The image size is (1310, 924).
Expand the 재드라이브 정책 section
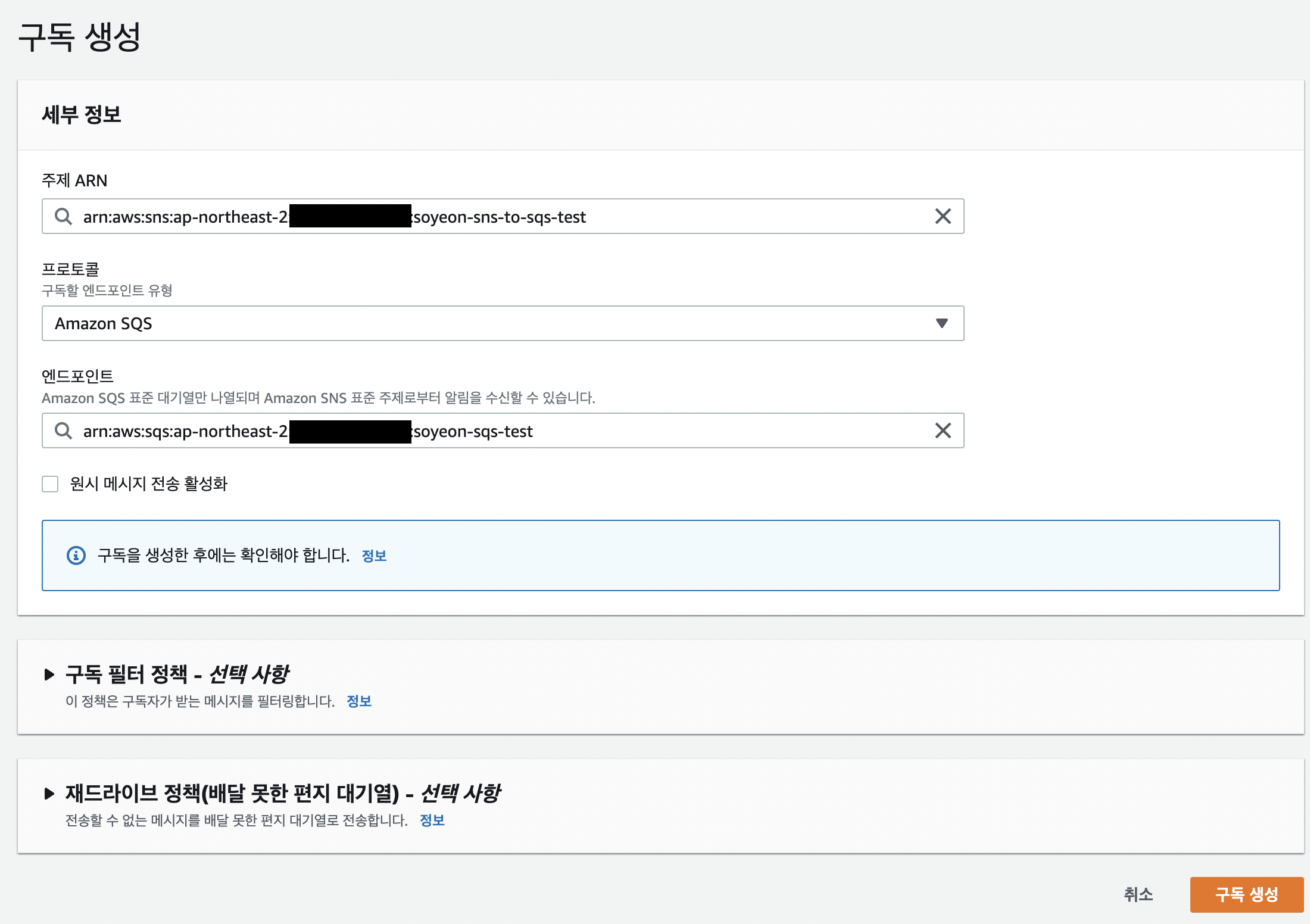click(x=49, y=794)
